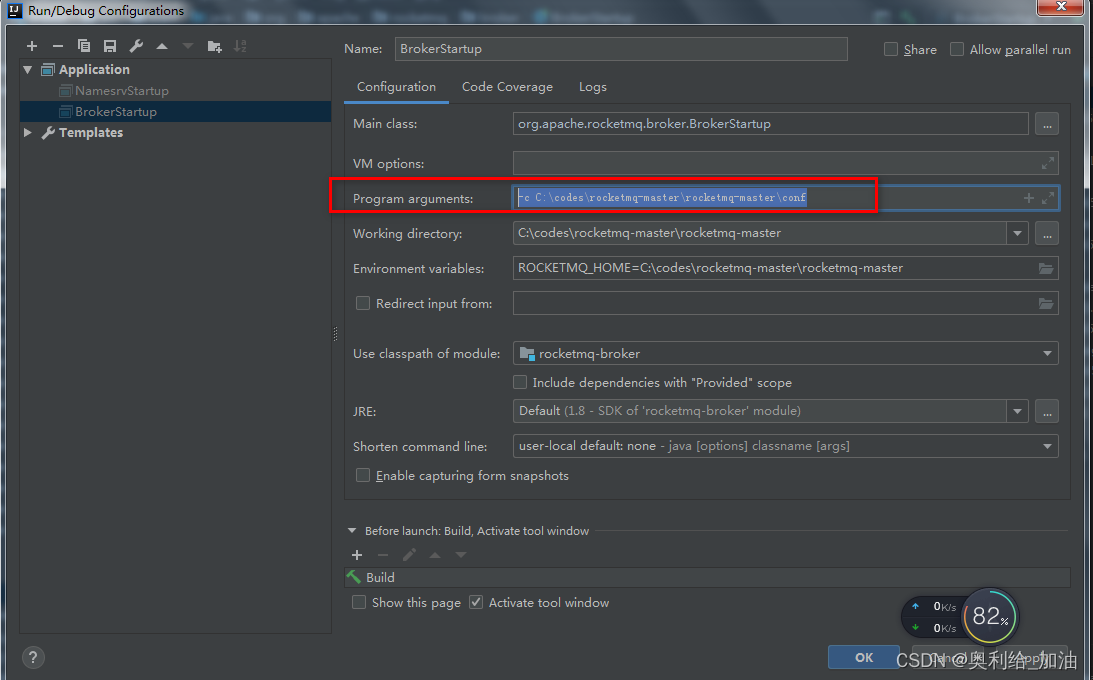Expand the Program arguments field

click(x=1047, y=199)
